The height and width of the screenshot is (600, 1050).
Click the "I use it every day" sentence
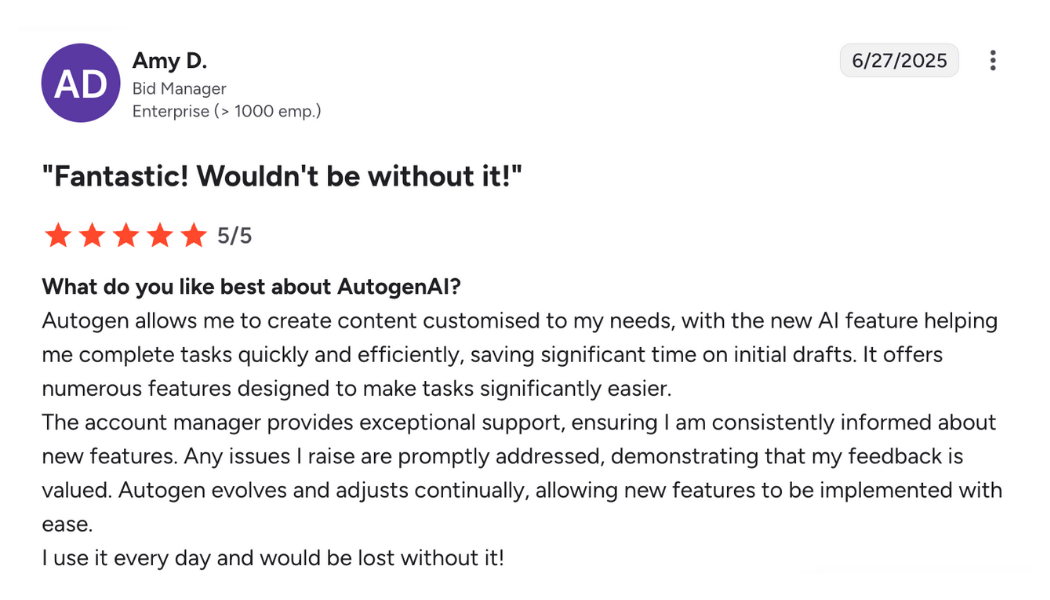pyautogui.click(x=272, y=558)
